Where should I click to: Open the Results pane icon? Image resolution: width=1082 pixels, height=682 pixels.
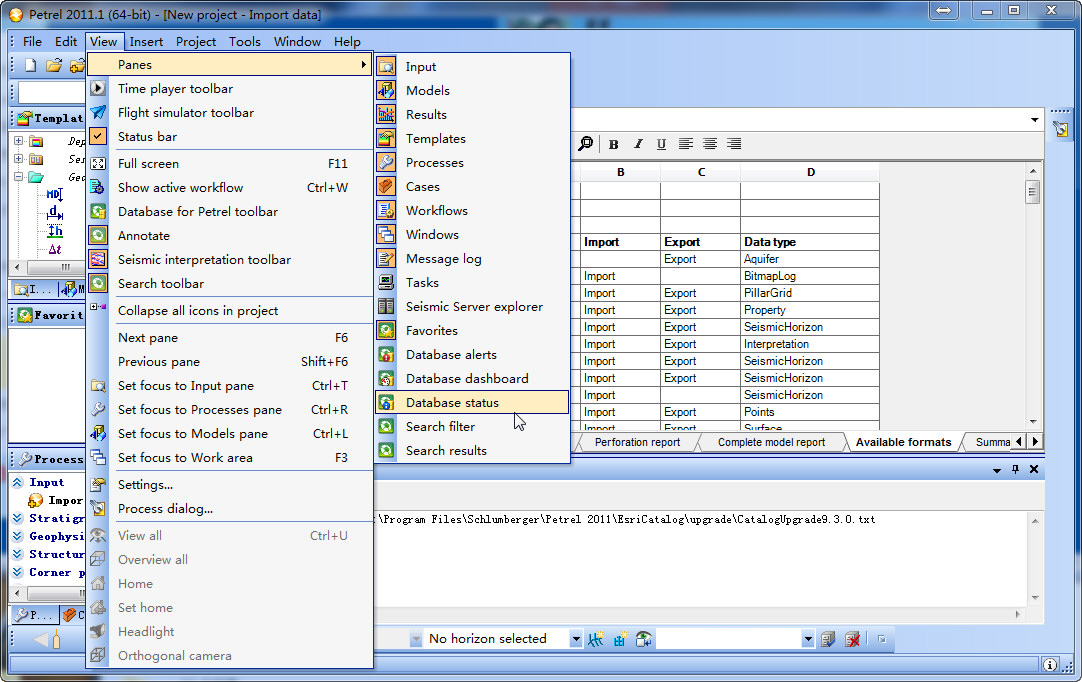tap(386, 115)
